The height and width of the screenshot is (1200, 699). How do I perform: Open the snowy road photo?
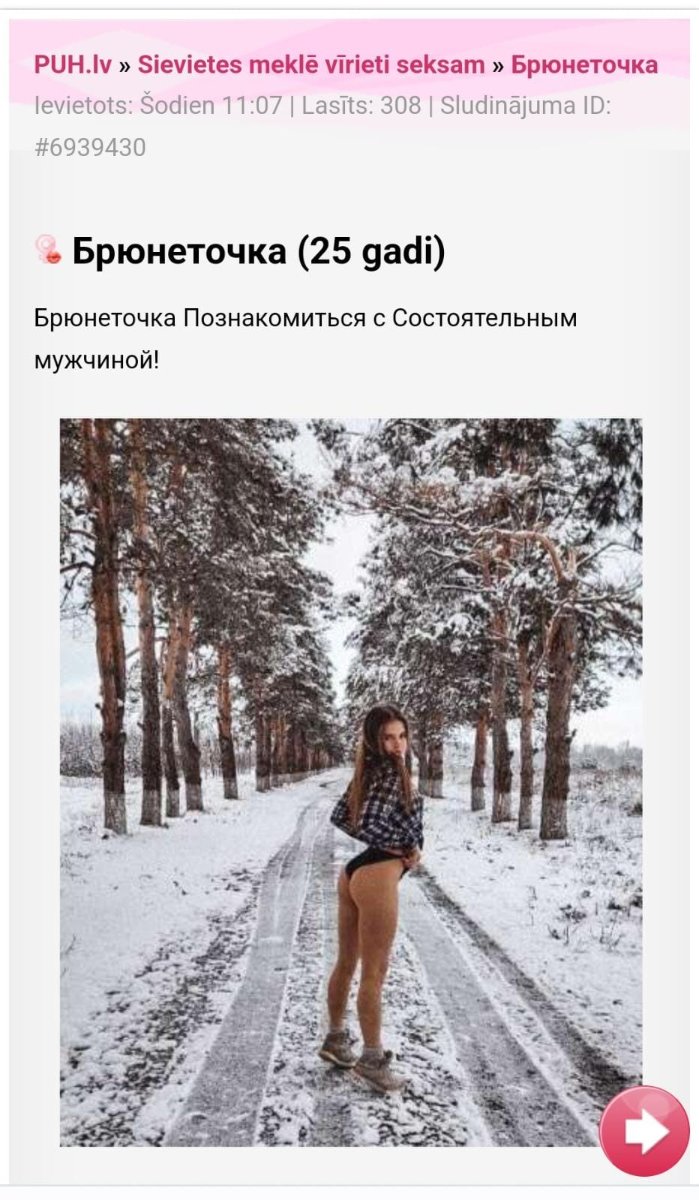pos(351,782)
